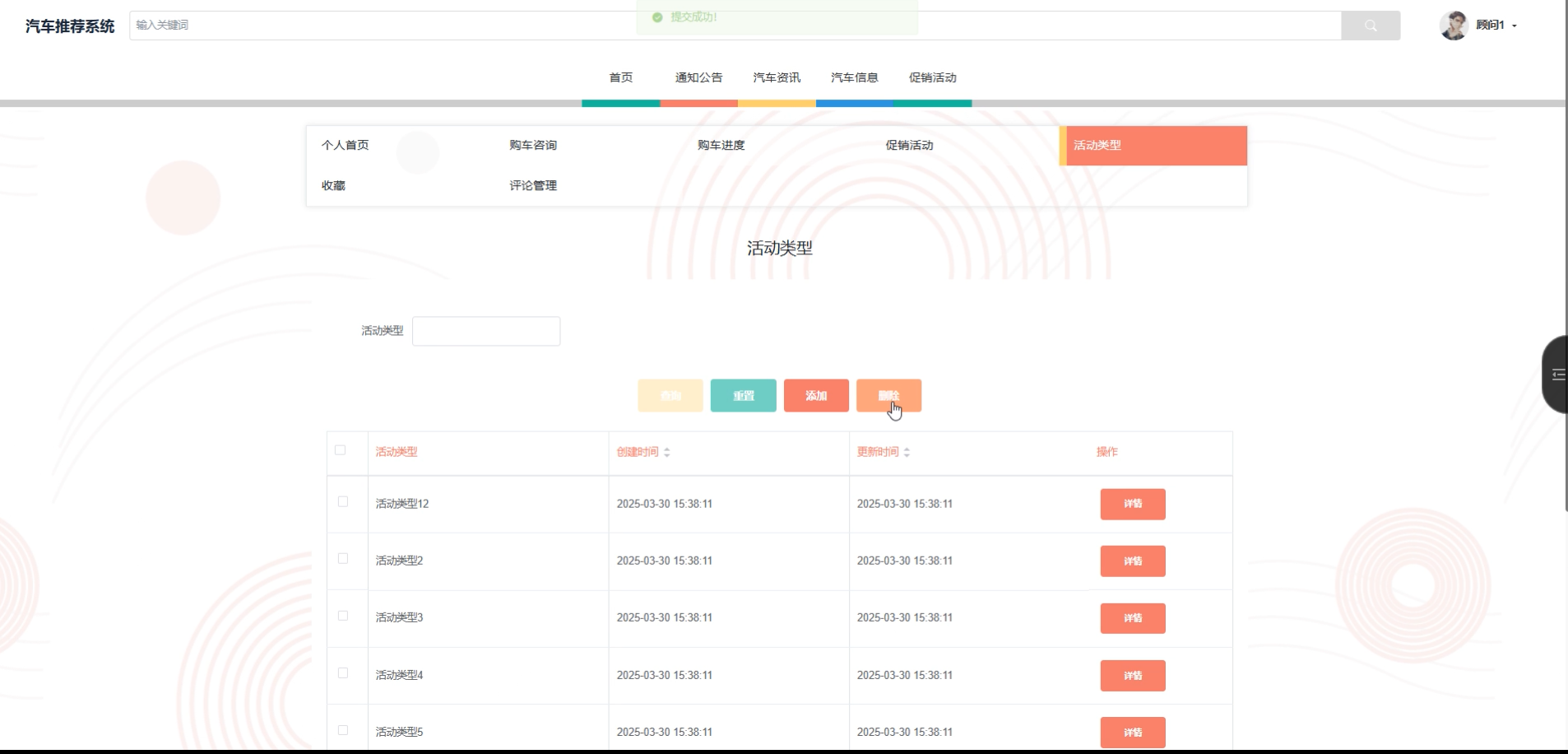Select the highlighted 活动类型 tab
This screenshot has height=754, width=1568.
tap(1153, 146)
